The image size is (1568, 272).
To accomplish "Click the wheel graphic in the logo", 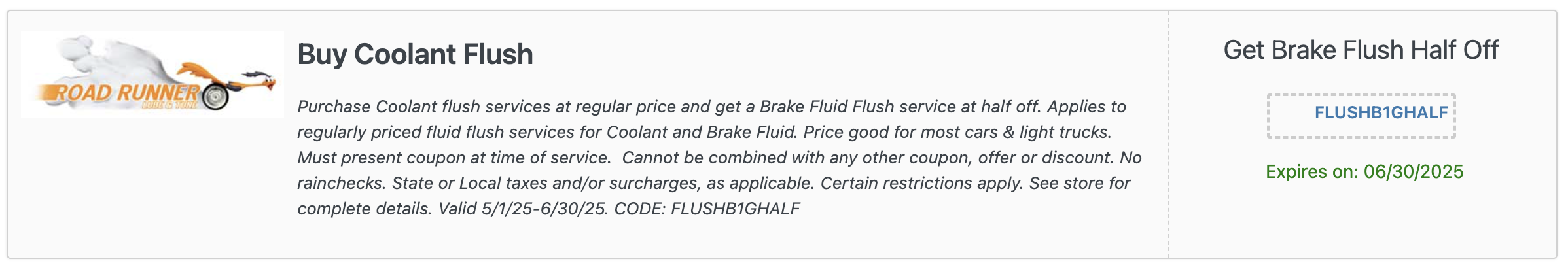I will tap(215, 97).
